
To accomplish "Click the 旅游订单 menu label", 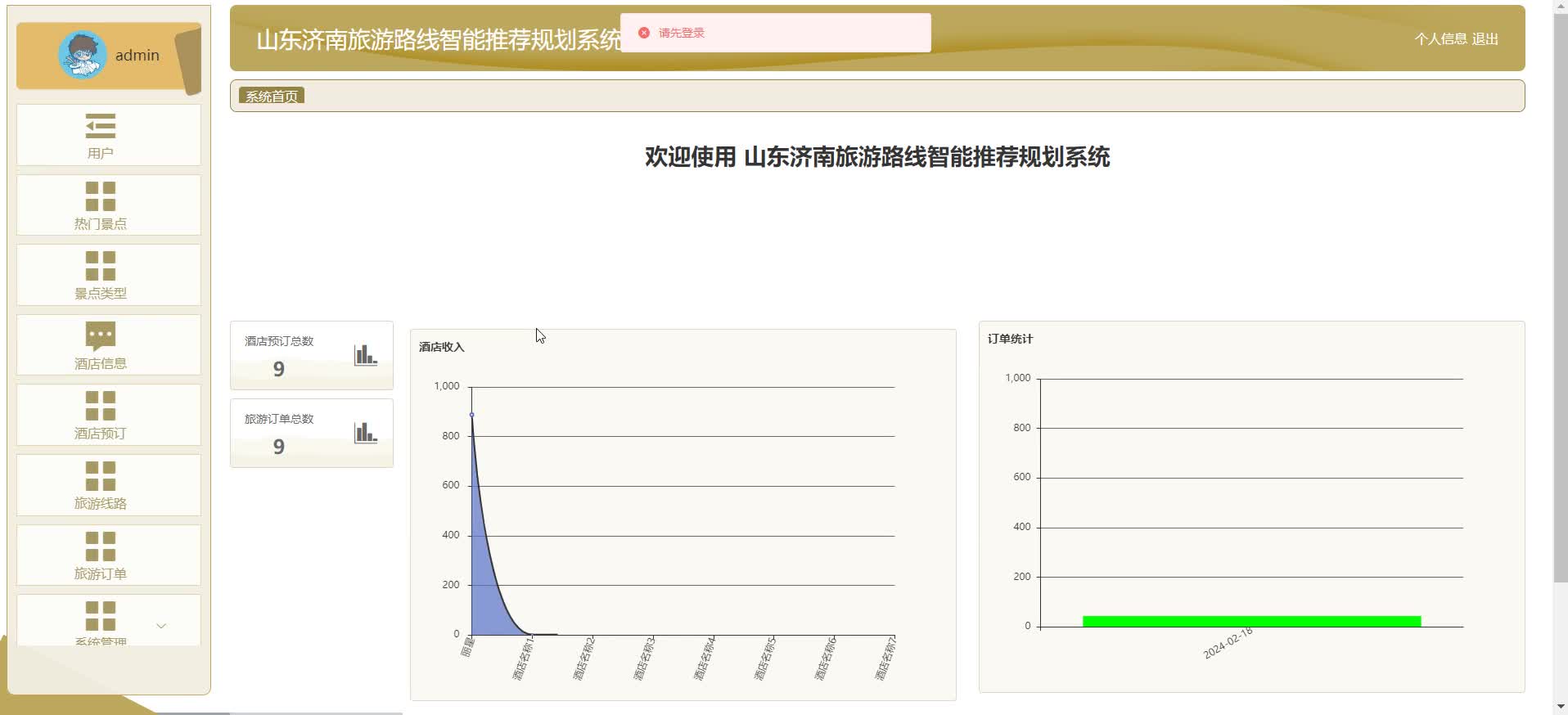I will click(101, 573).
